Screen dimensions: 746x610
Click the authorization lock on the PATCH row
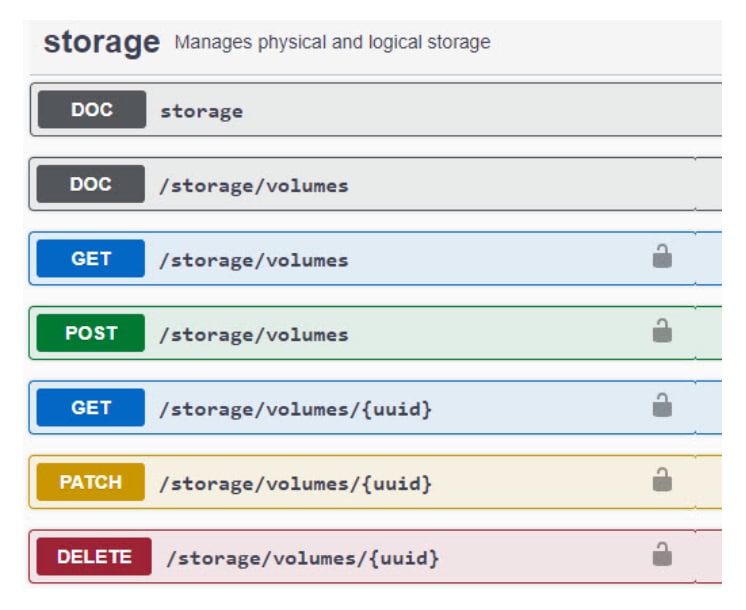pyautogui.click(x=662, y=481)
